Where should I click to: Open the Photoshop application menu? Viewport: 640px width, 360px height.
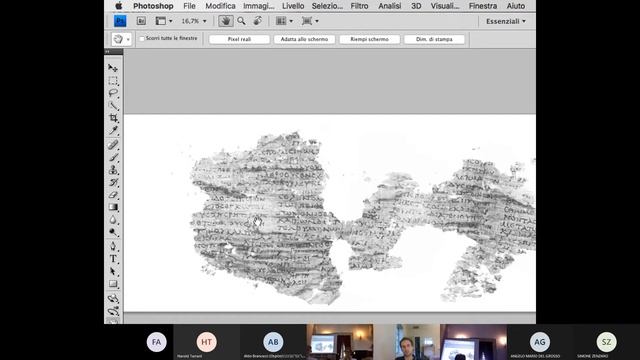tap(153, 6)
